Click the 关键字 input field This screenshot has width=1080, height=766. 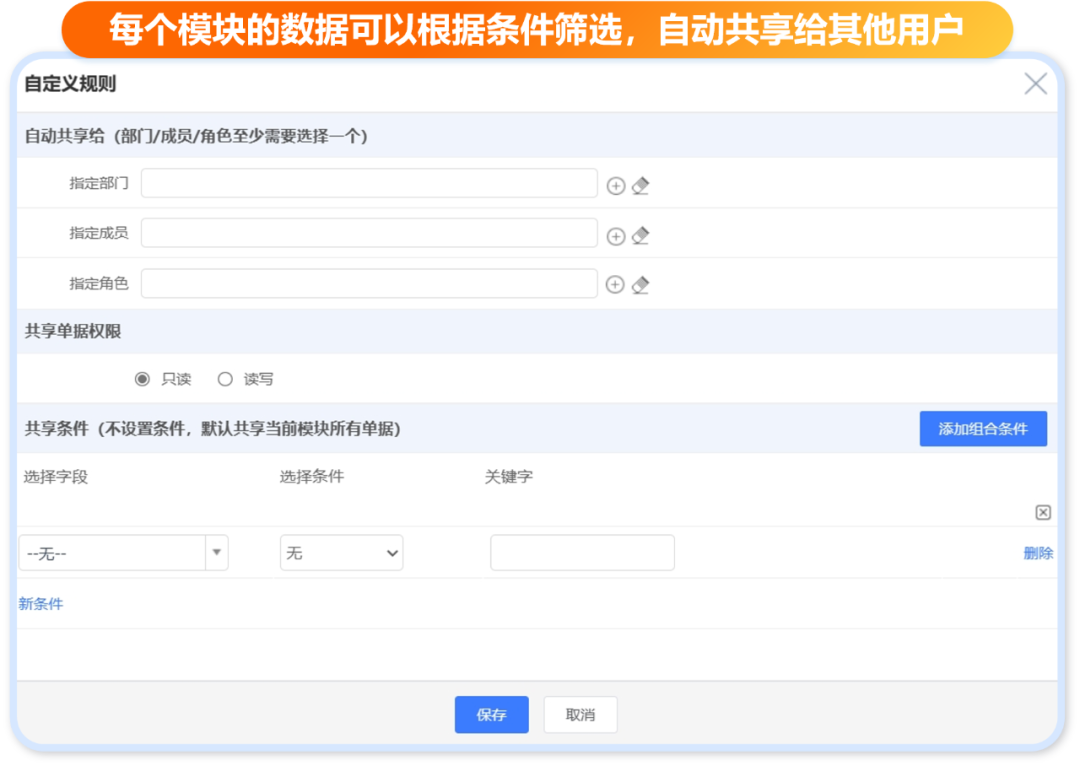[x=582, y=553]
